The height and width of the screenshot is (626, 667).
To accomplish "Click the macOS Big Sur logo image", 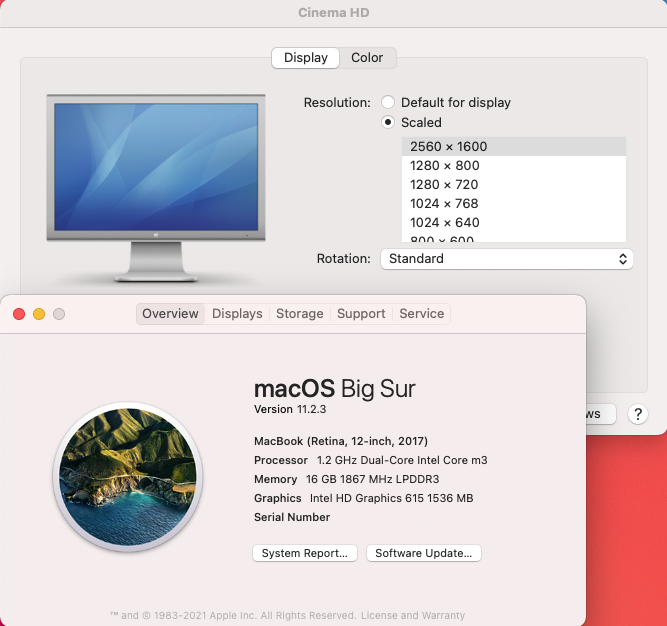I will [128, 477].
